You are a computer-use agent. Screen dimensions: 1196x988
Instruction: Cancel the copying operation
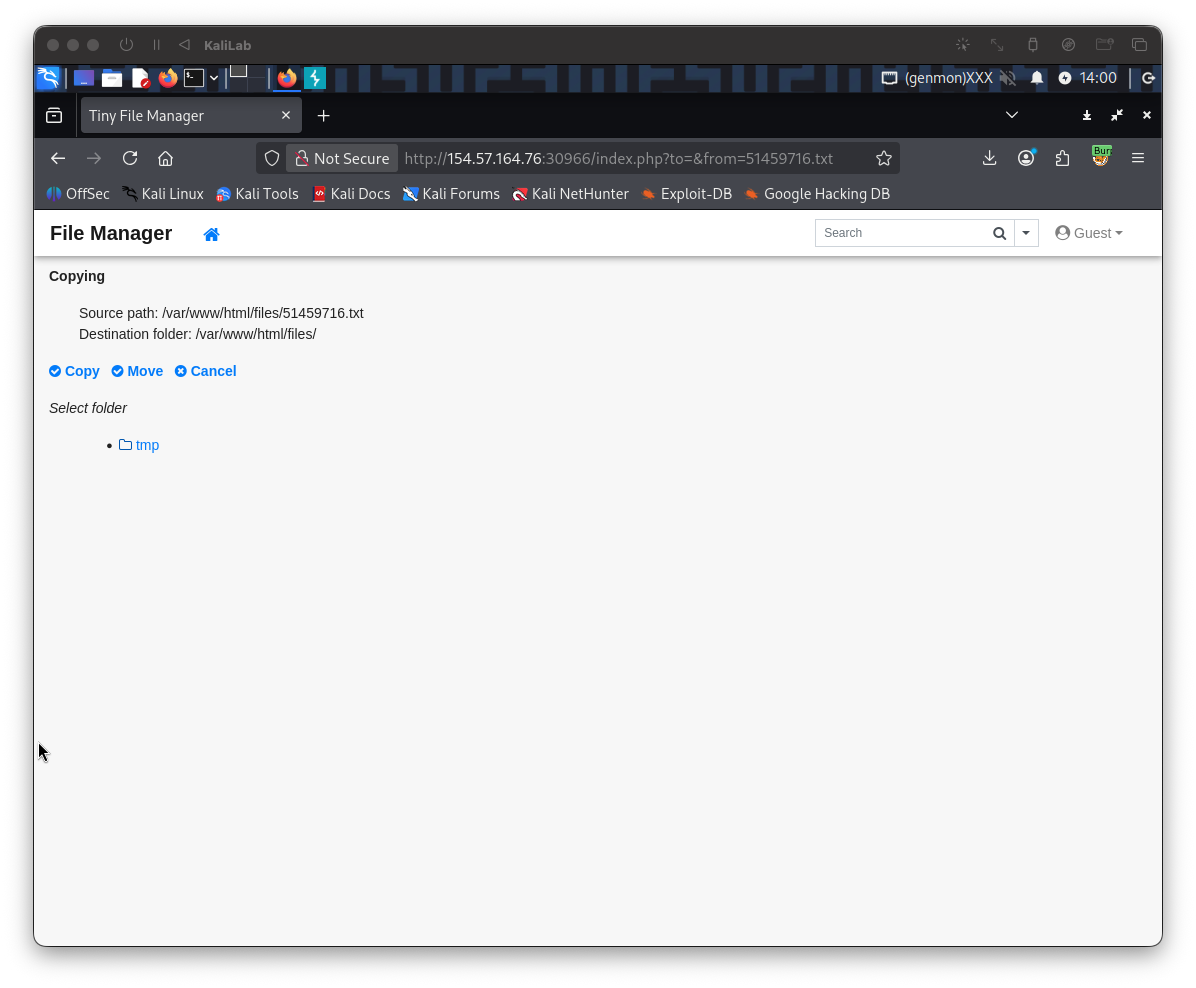pos(206,371)
